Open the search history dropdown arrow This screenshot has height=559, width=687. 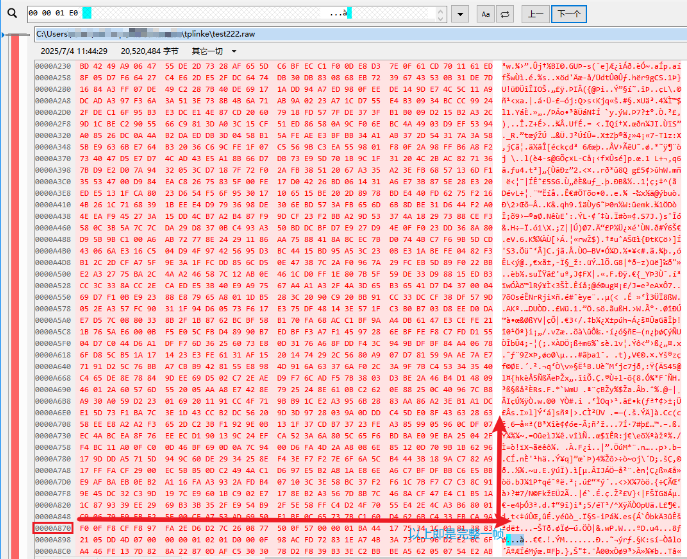(x=460, y=14)
